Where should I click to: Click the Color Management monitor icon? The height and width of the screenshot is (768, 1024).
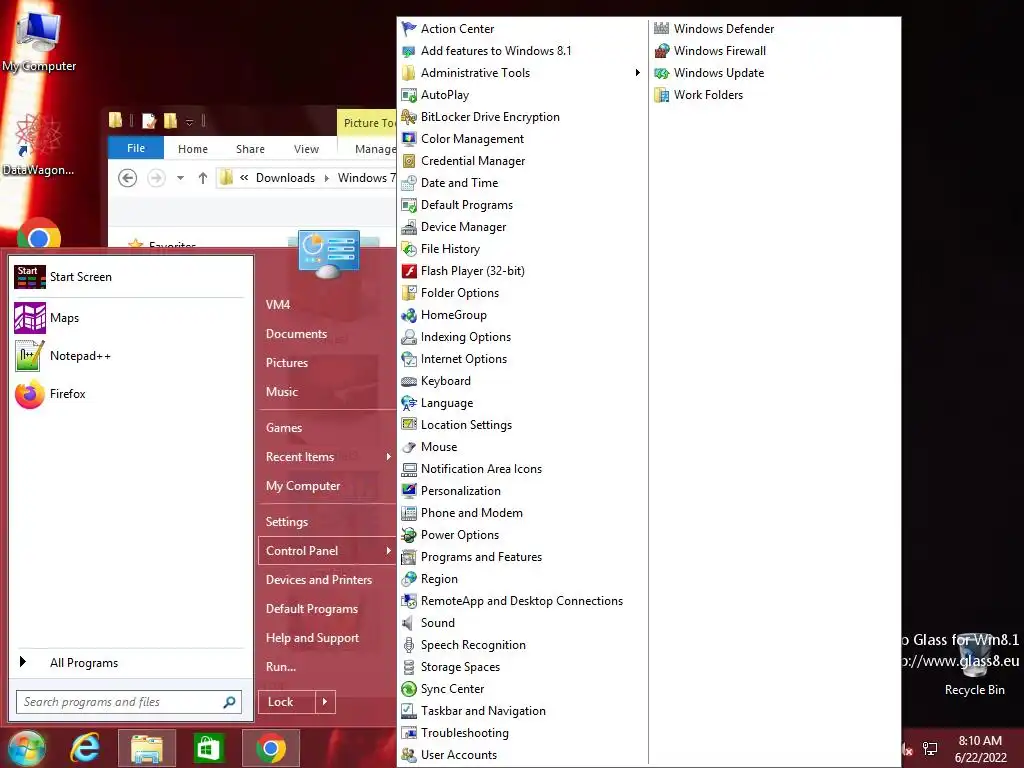point(409,139)
